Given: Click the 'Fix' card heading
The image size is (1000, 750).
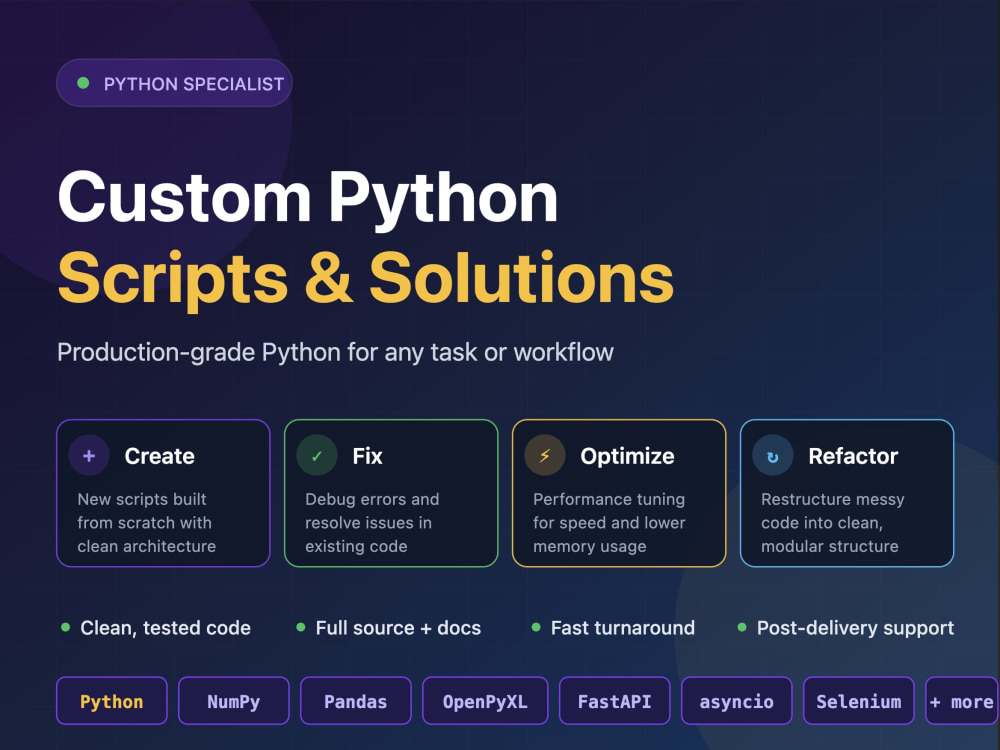Looking at the screenshot, I should [367, 456].
